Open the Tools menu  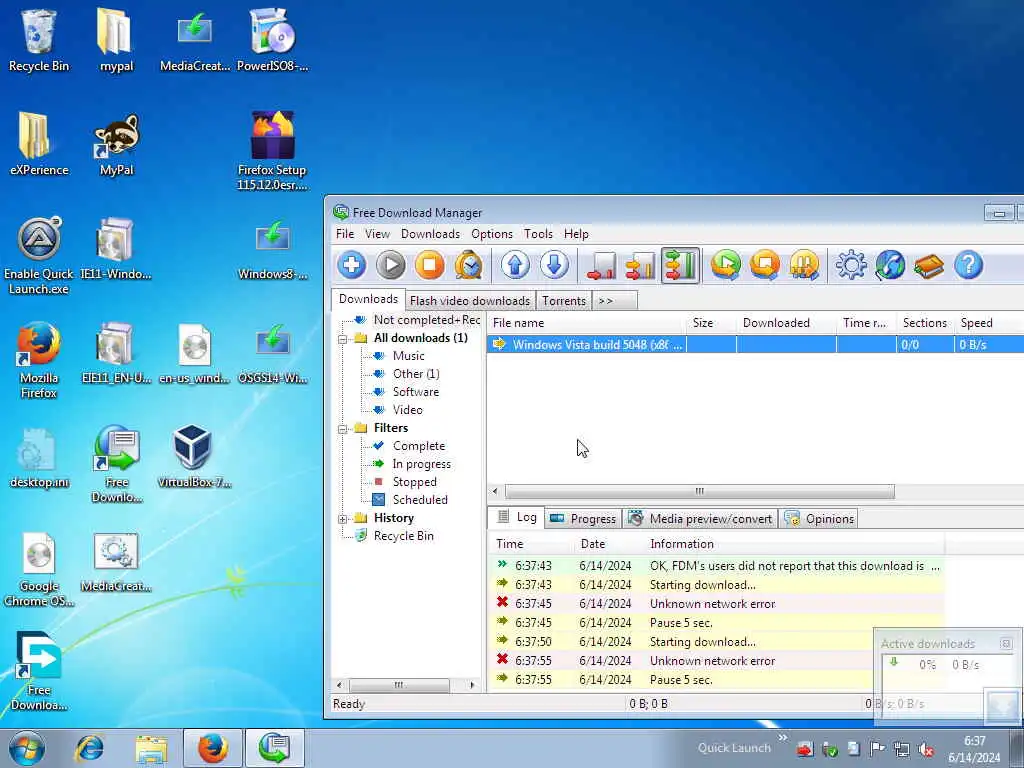click(x=538, y=234)
